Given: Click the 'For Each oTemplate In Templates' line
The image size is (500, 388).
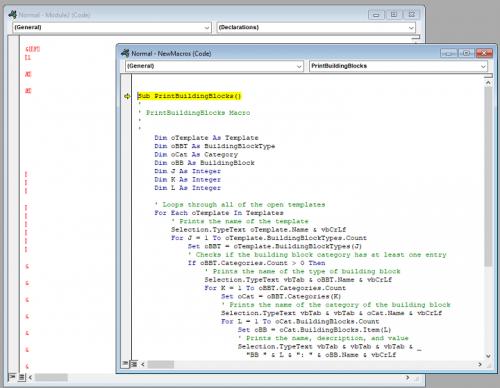Looking at the screenshot, I should coord(219,213).
